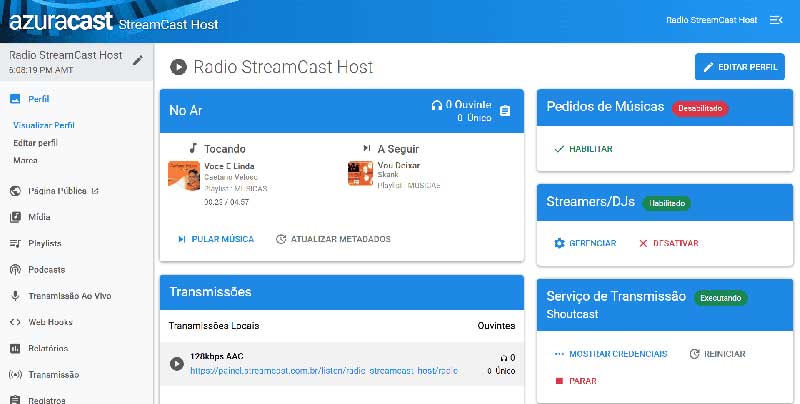Open Transmissão Ao Vivo section
This screenshot has width=800, height=404.
point(70,296)
